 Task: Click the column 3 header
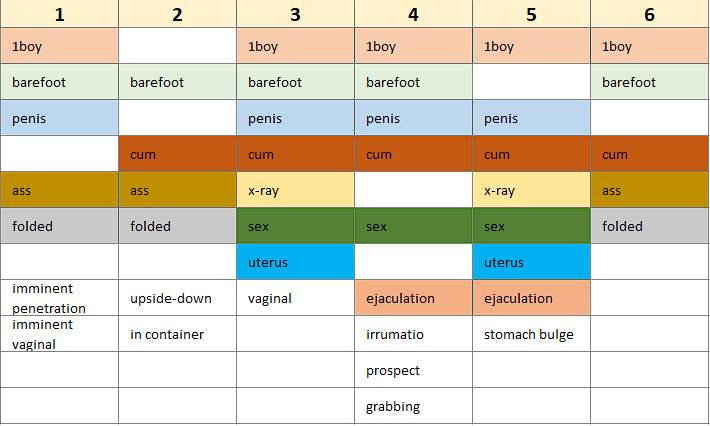click(295, 14)
